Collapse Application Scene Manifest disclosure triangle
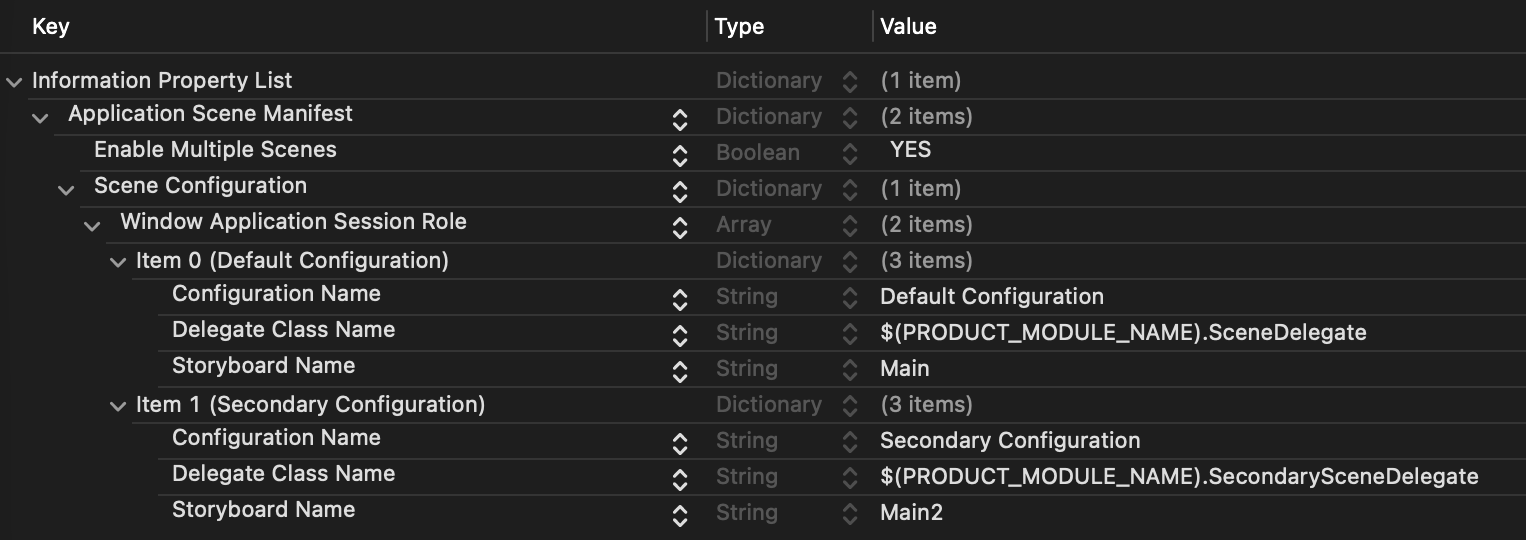1526x540 pixels. point(40,118)
